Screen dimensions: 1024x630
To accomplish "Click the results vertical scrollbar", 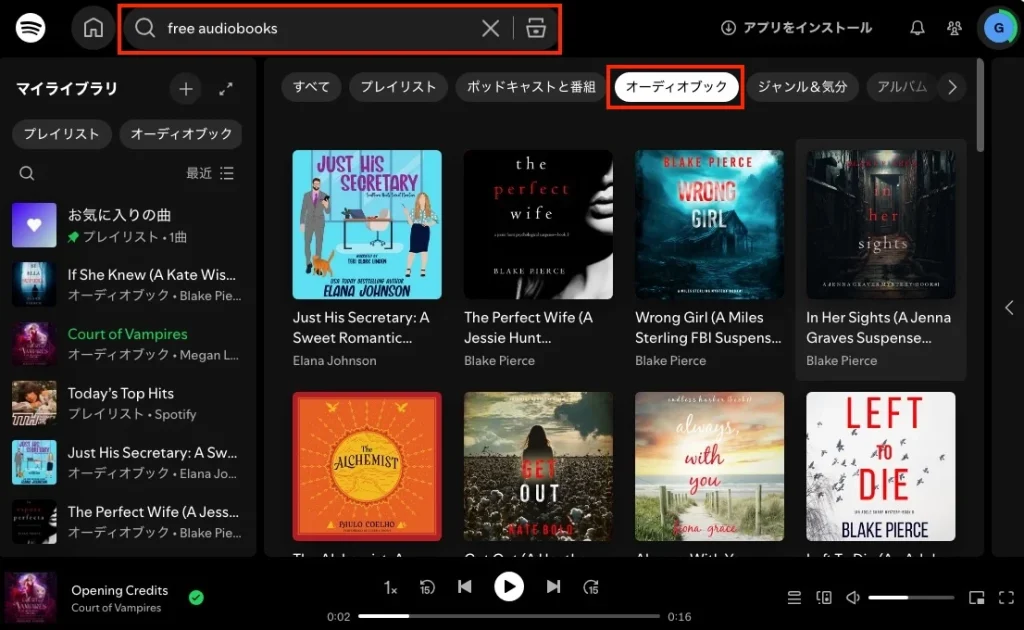I will [x=980, y=104].
